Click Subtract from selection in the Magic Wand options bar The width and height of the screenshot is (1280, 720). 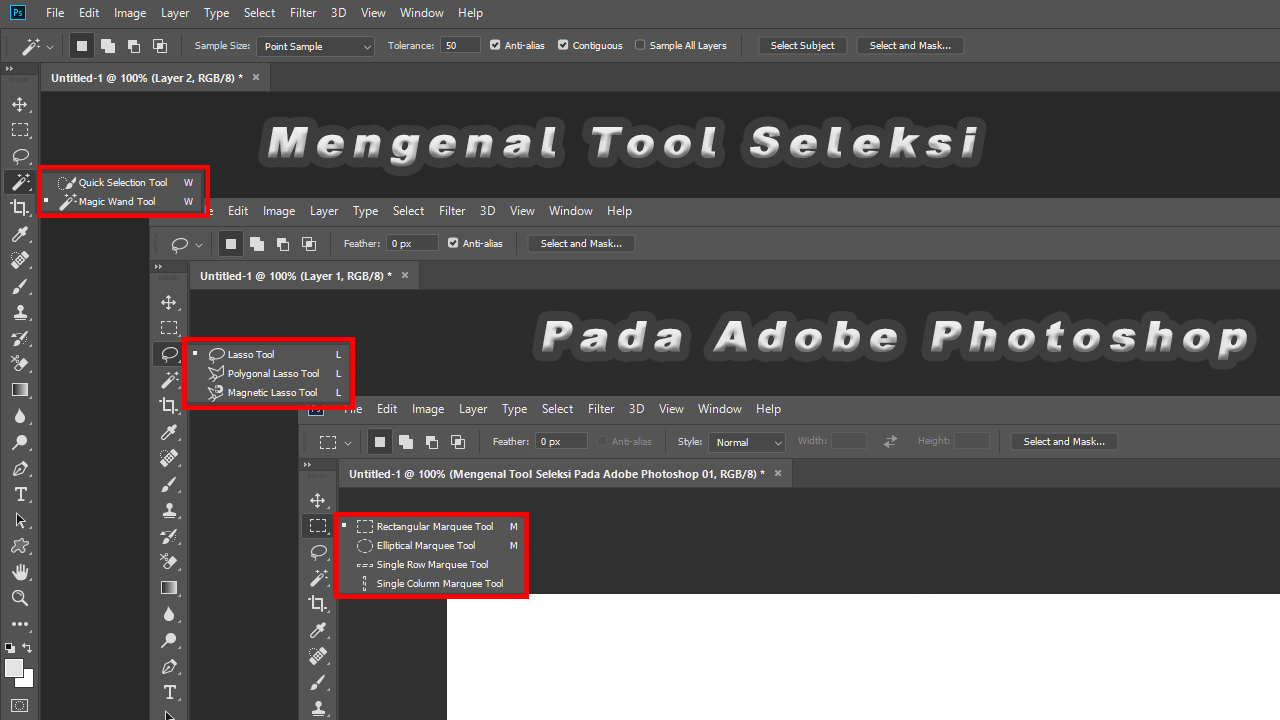click(x=134, y=46)
